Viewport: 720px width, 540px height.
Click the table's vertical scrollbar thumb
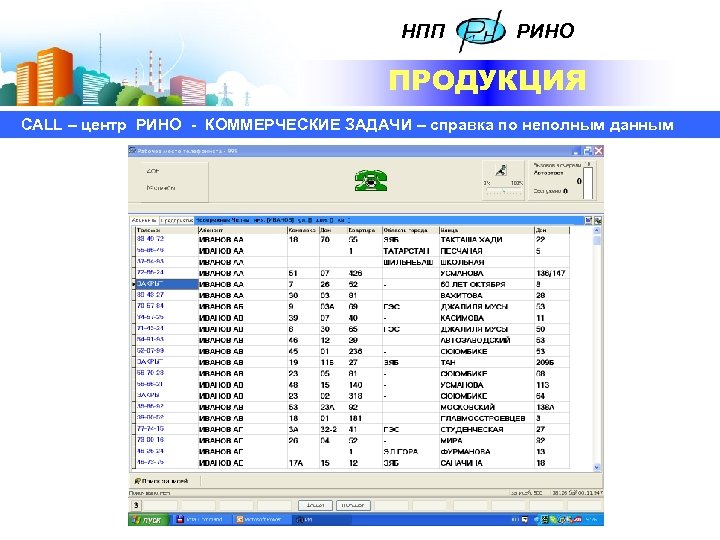(596, 240)
